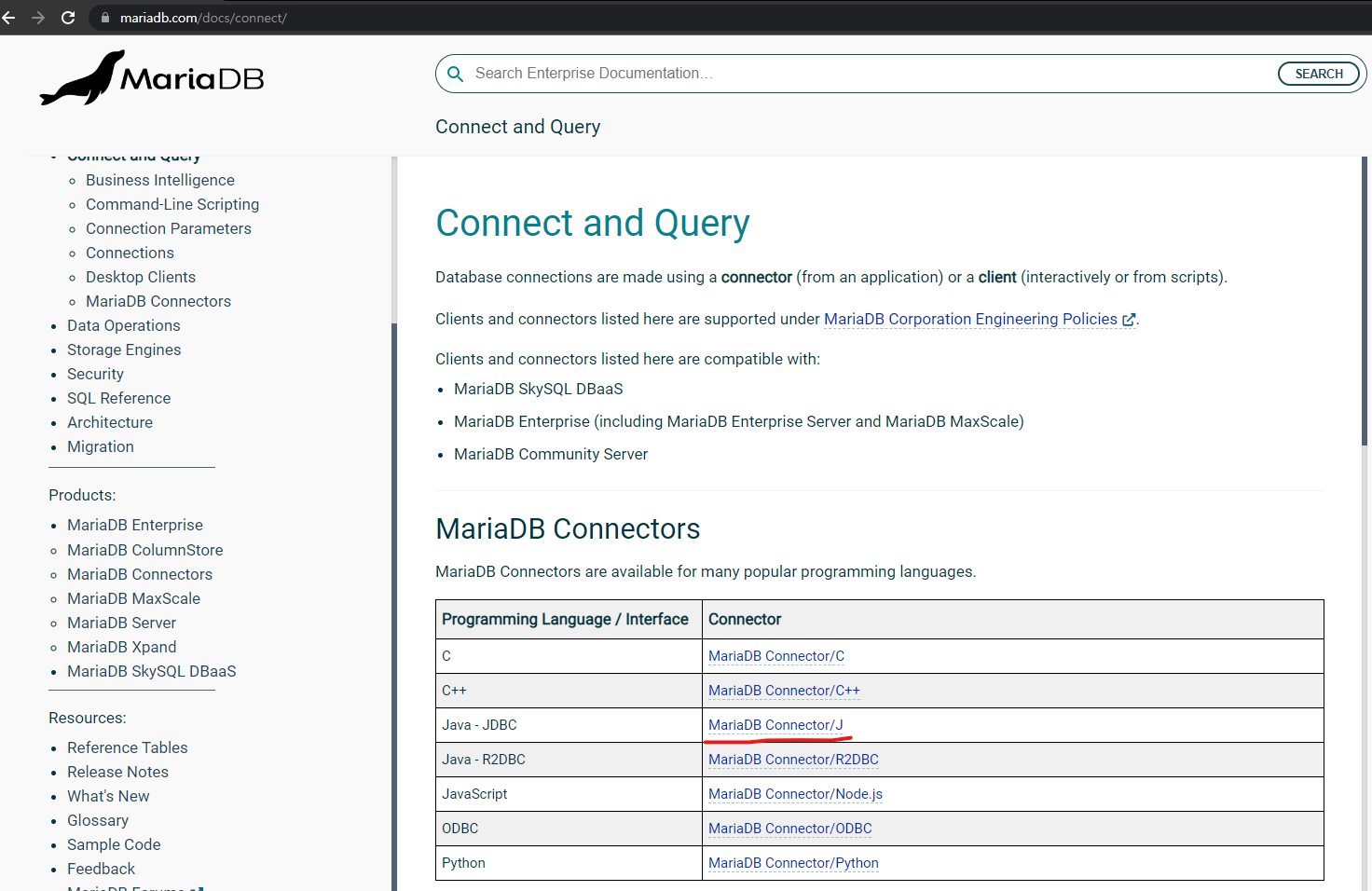Screen dimensions: 1372x891
Task: Click the magnifier icon in search box
Action: coord(456,74)
